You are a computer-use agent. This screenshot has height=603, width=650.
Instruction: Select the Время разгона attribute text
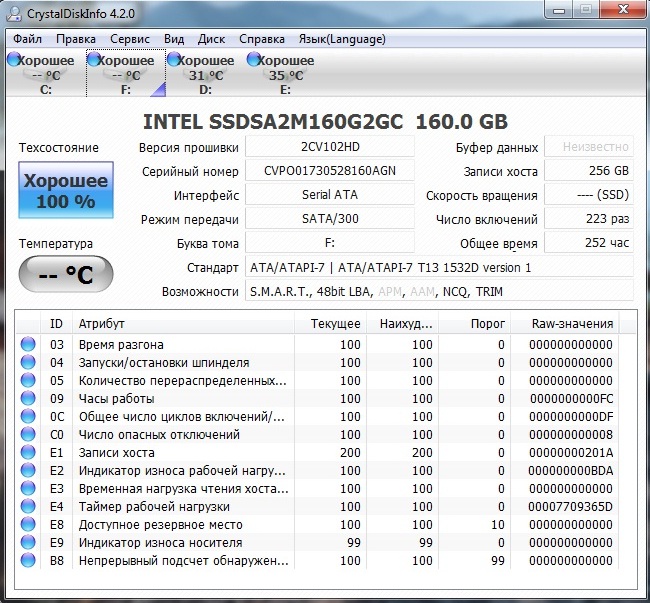121,345
